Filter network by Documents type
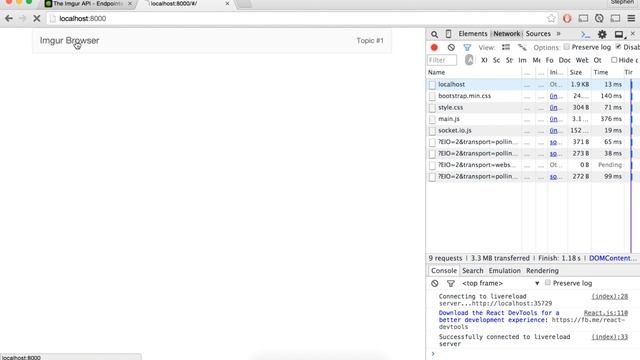Screen dimensions: 640x360 click(564, 60)
